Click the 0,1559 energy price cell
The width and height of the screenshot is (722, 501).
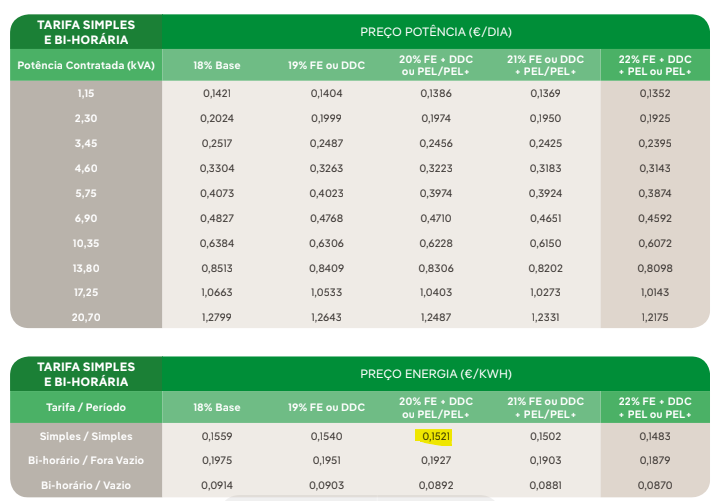point(216,436)
